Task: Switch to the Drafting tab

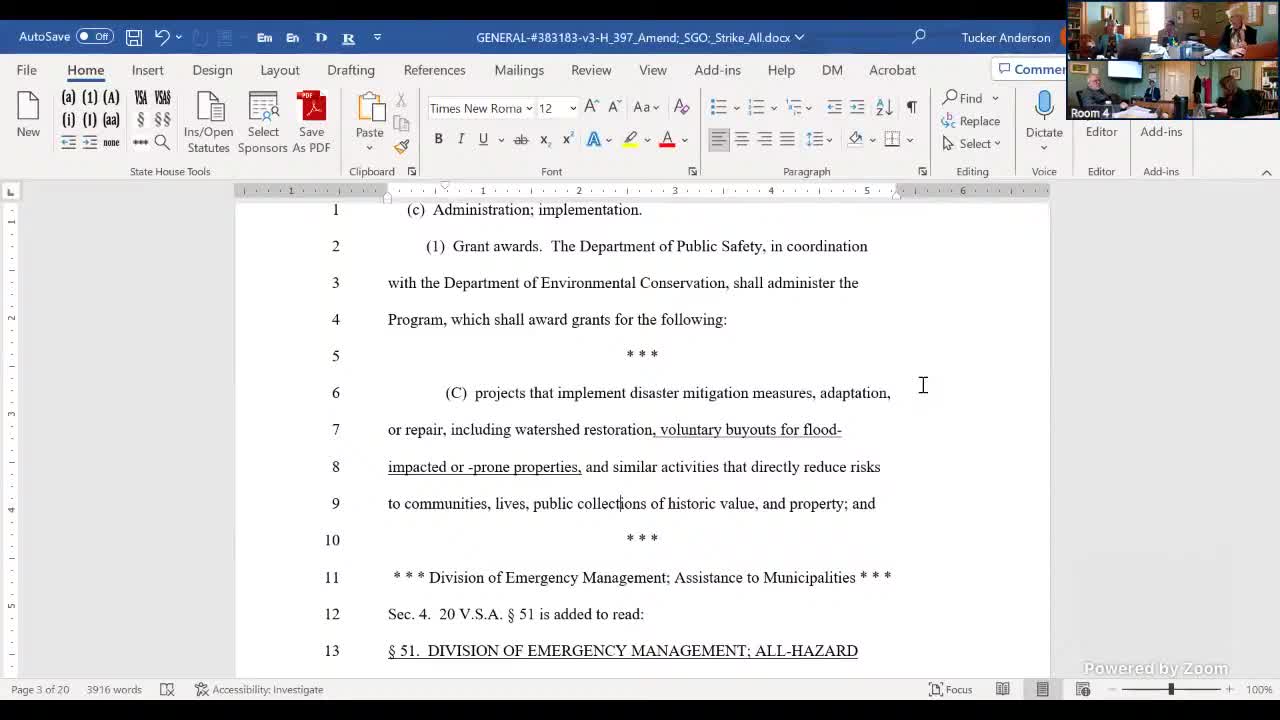Action: pos(351,70)
